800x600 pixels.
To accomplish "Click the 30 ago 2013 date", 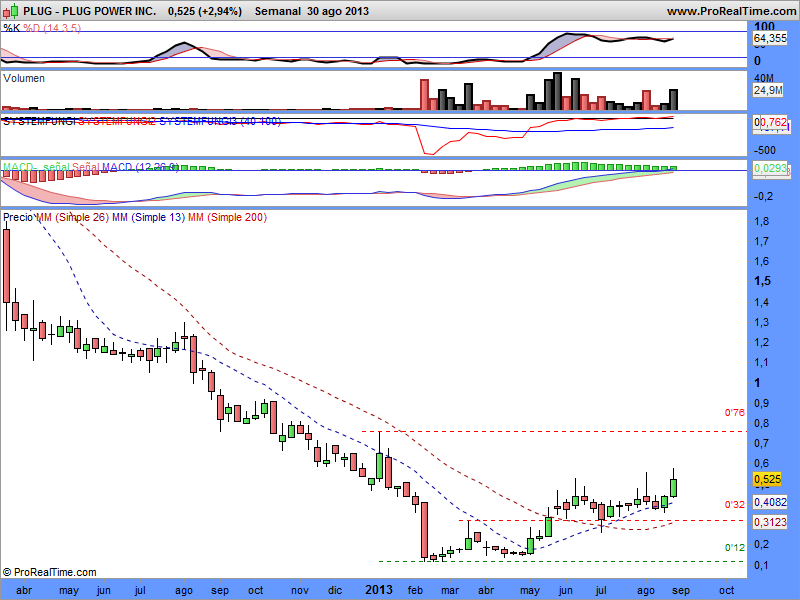I will pos(338,11).
